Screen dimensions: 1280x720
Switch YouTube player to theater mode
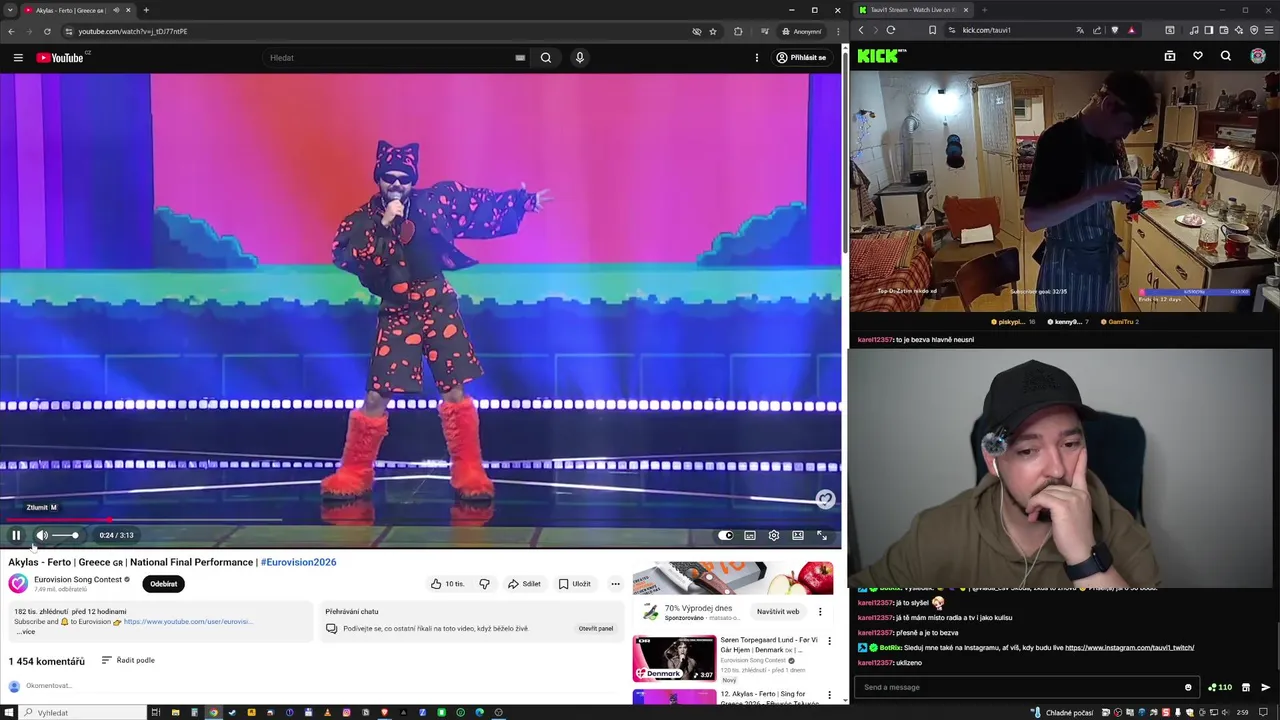[x=798, y=535]
